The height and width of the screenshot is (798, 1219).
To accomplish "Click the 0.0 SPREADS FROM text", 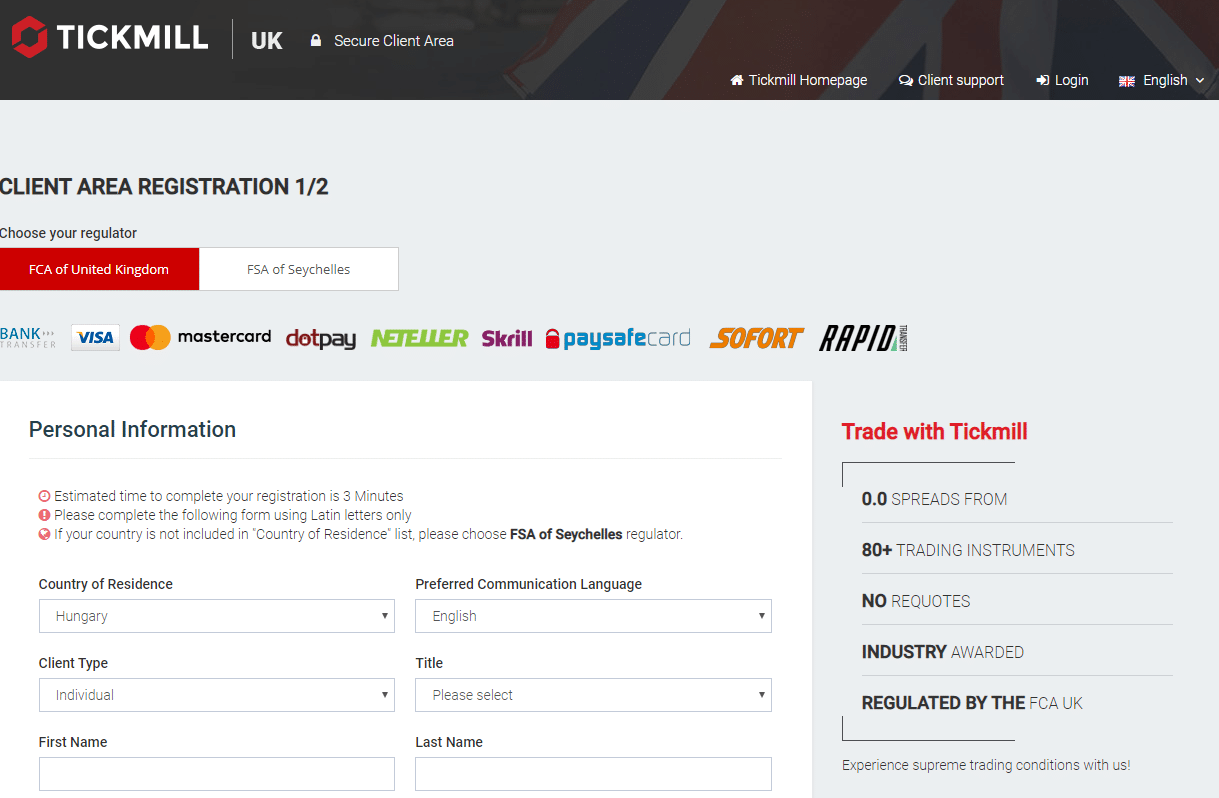I will click(934, 499).
